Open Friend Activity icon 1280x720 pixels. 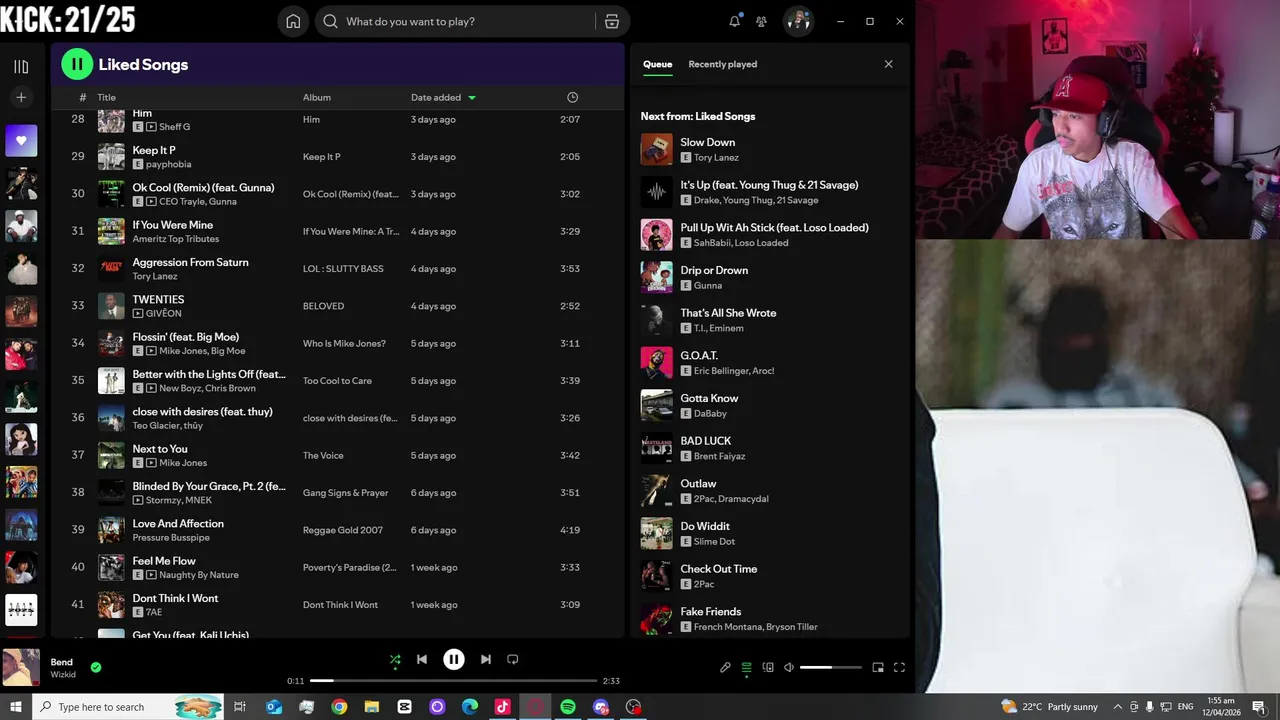pos(761,21)
